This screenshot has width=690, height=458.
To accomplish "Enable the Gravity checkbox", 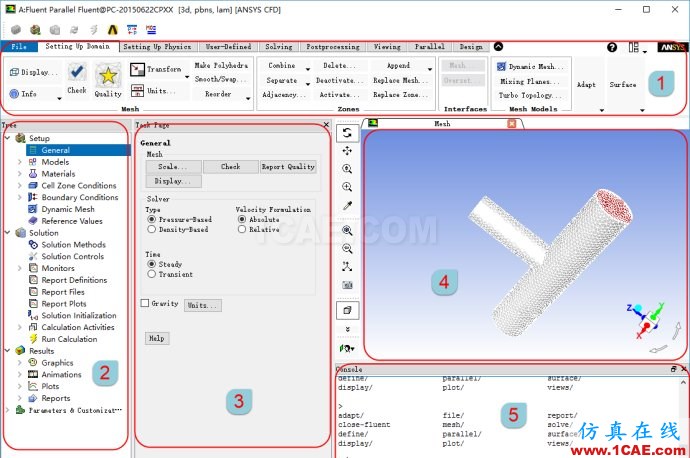I will click(145, 303).
